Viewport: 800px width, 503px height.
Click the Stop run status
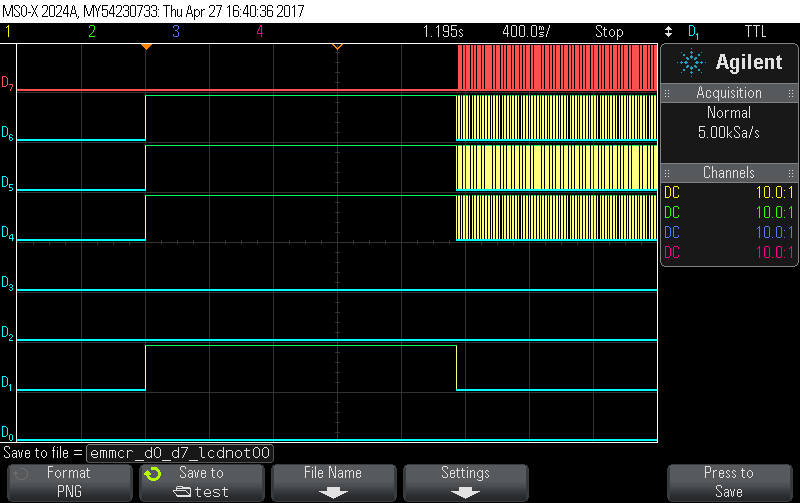tap(609, 32)
